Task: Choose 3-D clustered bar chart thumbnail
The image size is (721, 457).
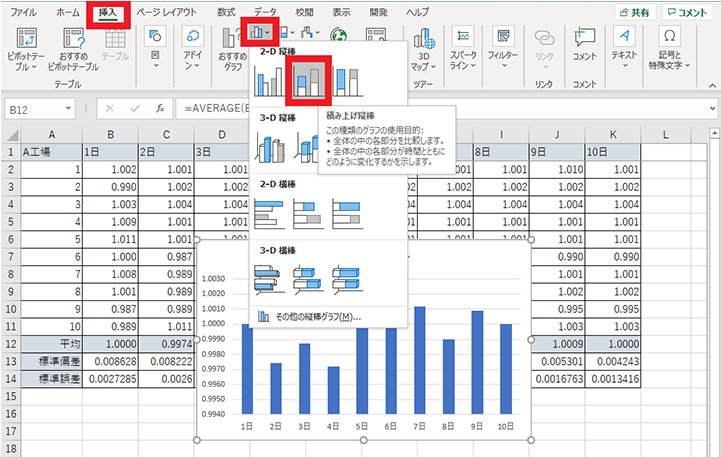Action: 269,279
